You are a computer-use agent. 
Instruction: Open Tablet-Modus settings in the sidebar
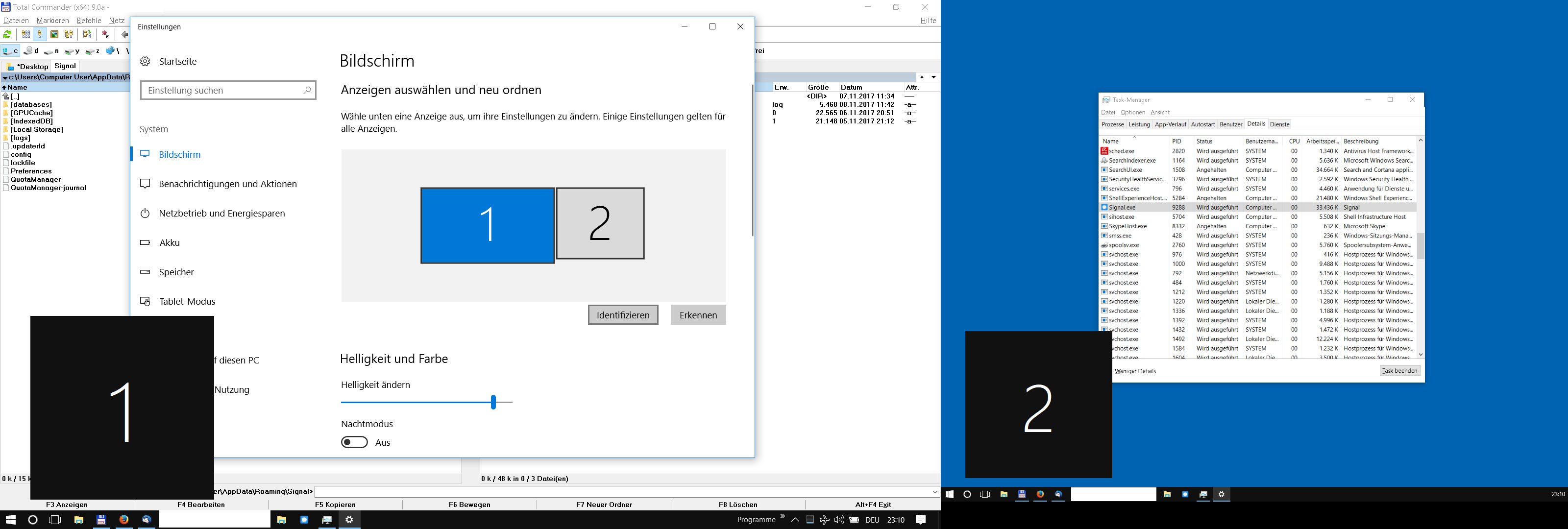pos(187,301)
